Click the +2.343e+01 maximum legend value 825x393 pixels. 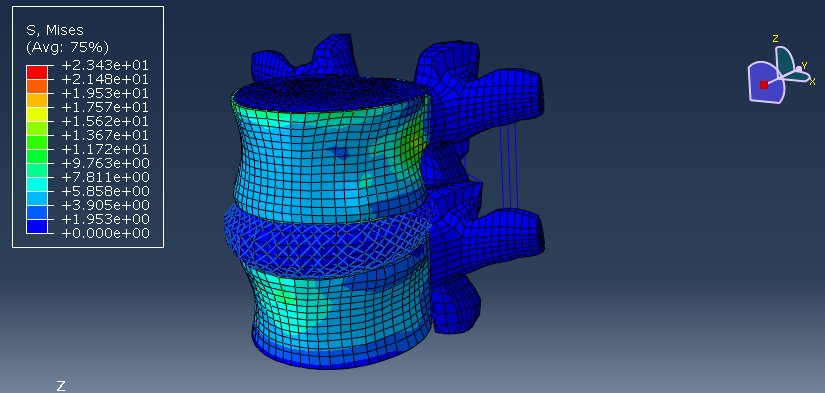(105, 65)
